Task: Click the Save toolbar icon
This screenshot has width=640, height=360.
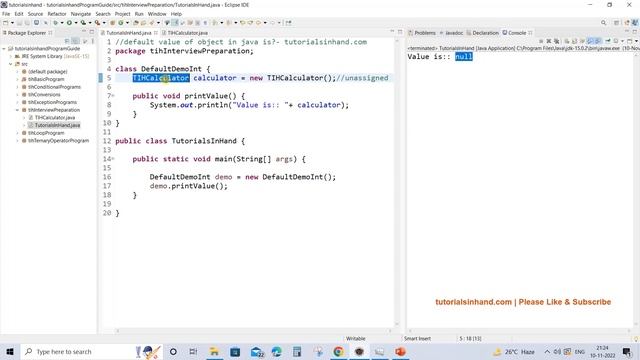Action: tap(19, 23)
